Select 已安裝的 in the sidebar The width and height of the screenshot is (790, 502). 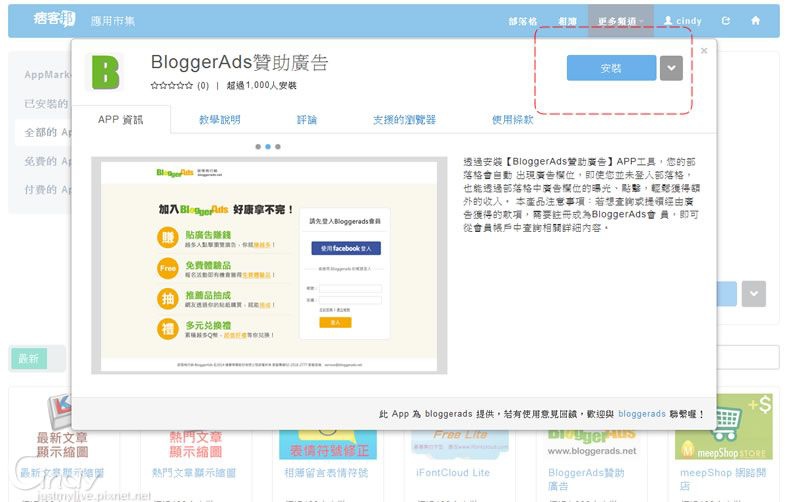[46, 104]
